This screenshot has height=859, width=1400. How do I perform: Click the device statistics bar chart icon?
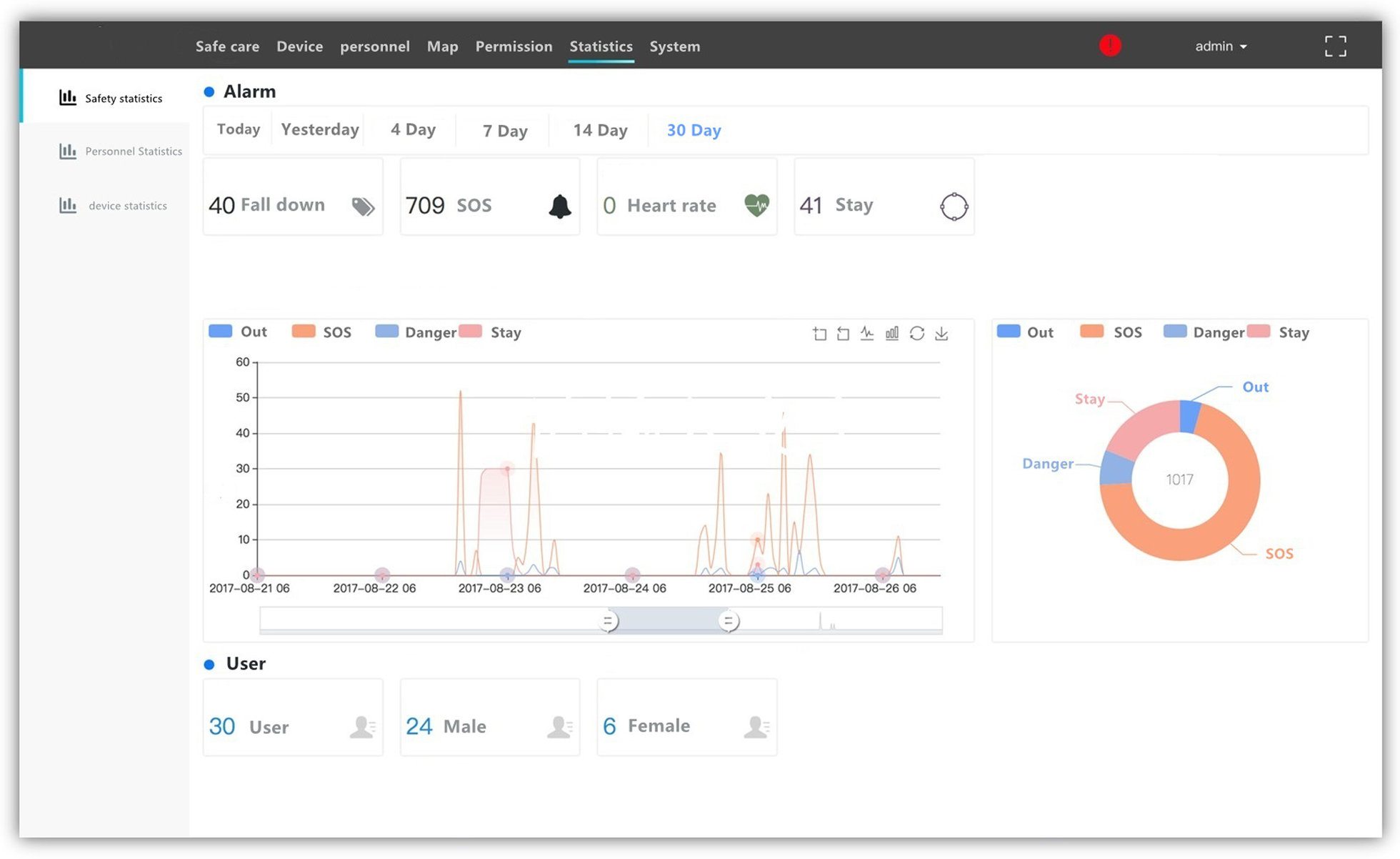(68, 205)
